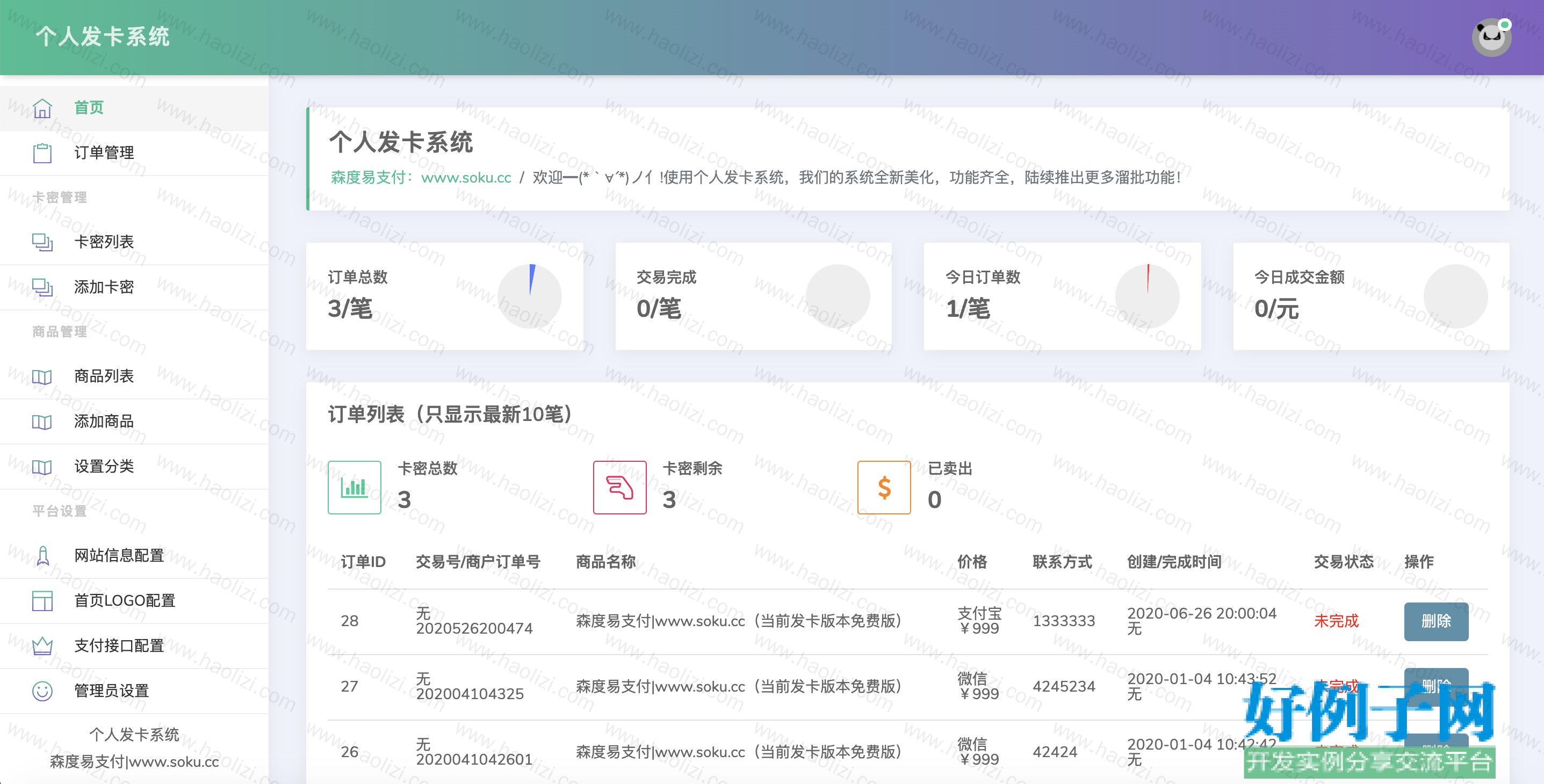Click the red 未完成 status of order 28

click(1337, 621)
